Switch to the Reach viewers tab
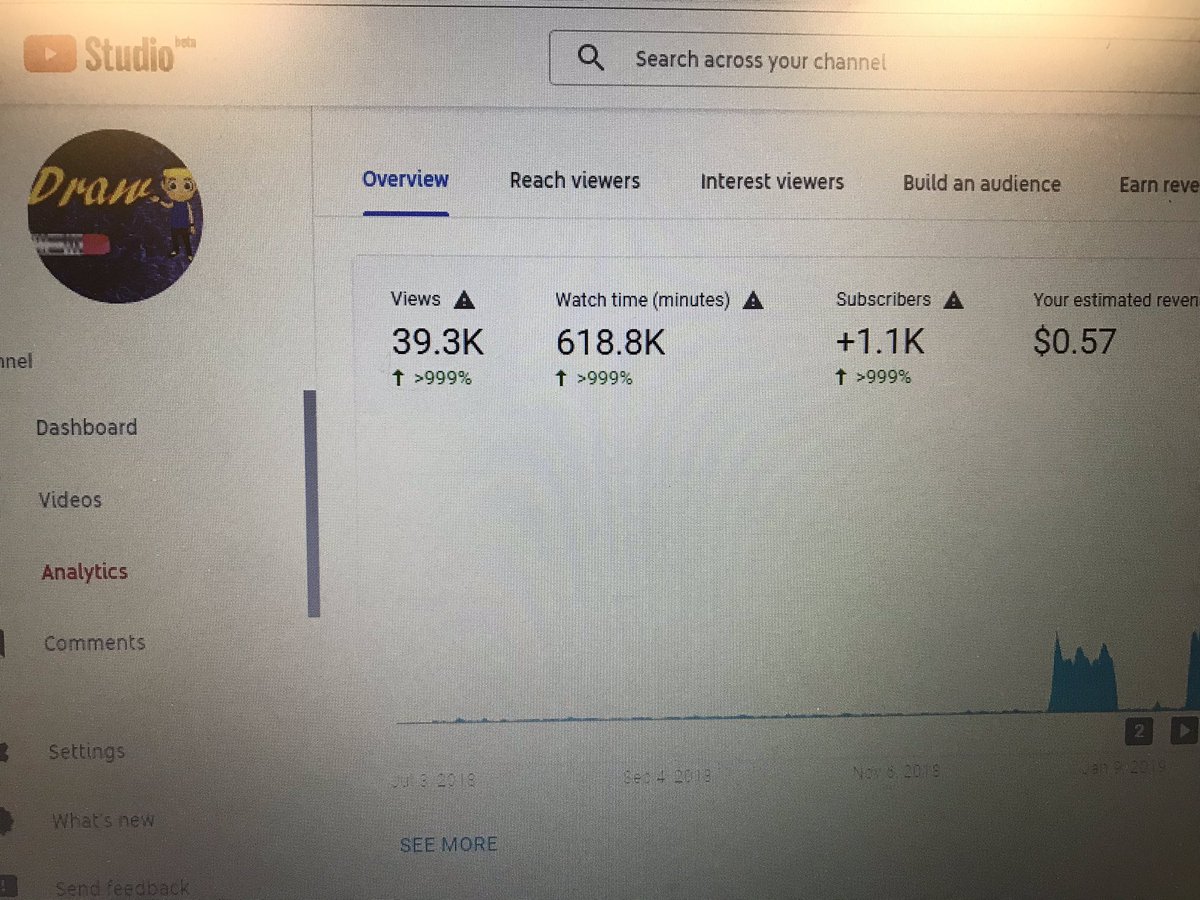The image size is (1200, 900). pos(575,181)
